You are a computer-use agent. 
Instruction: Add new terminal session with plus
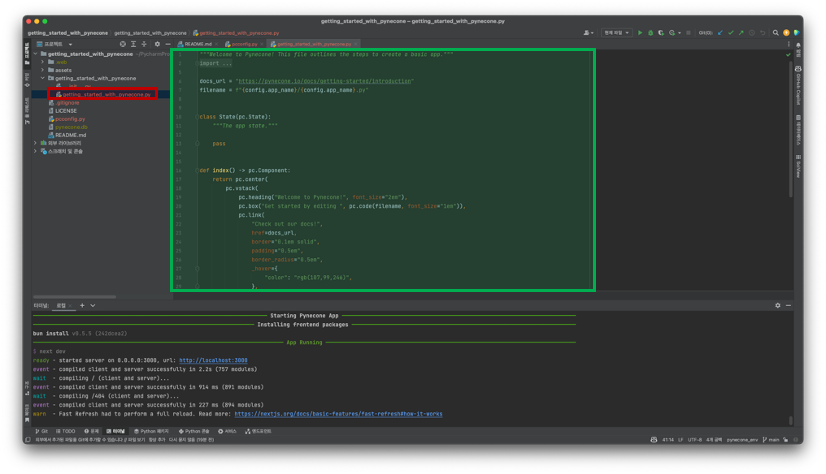(82, 305)
